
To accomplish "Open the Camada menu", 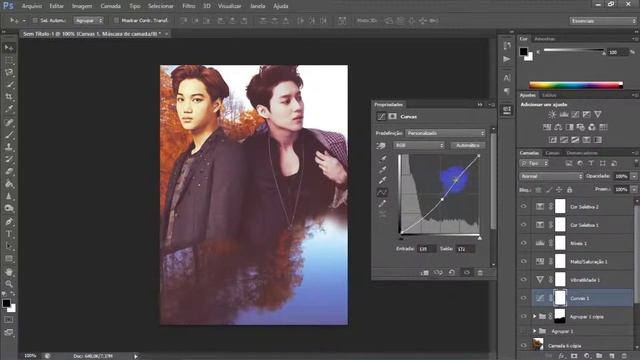I will 111,6.
